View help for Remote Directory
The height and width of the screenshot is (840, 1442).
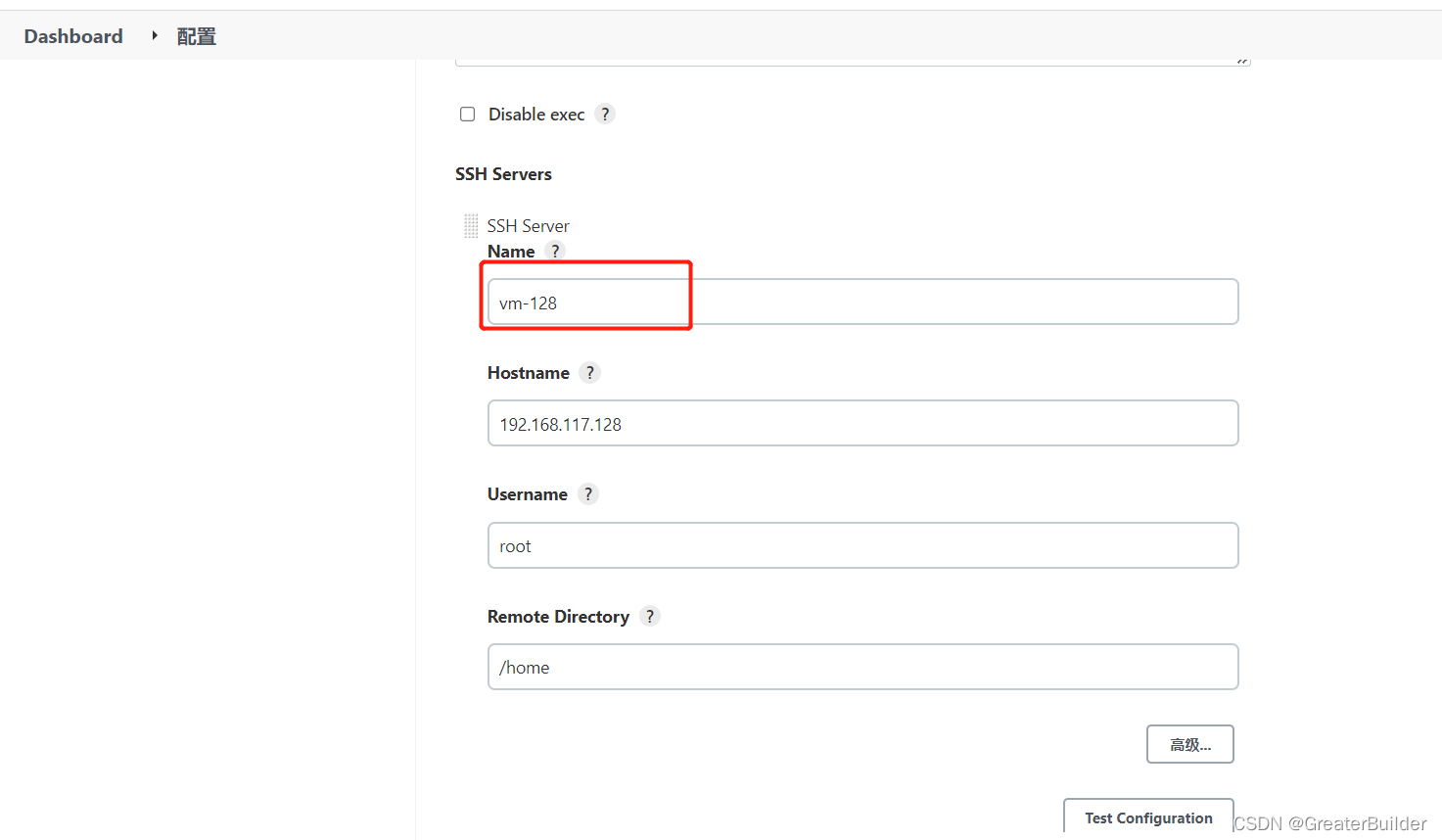click(x=650, y=617)
